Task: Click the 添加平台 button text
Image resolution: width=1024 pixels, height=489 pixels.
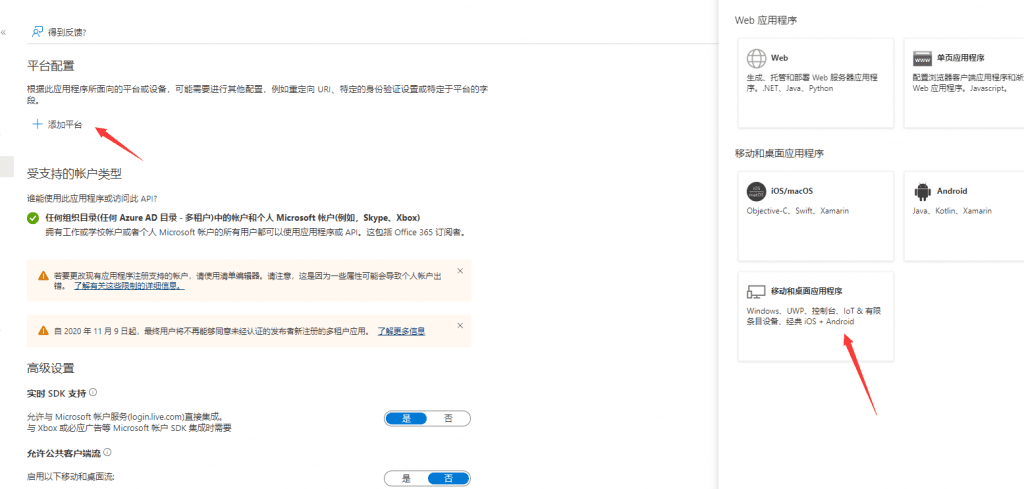Action: [x=65, y=125]
